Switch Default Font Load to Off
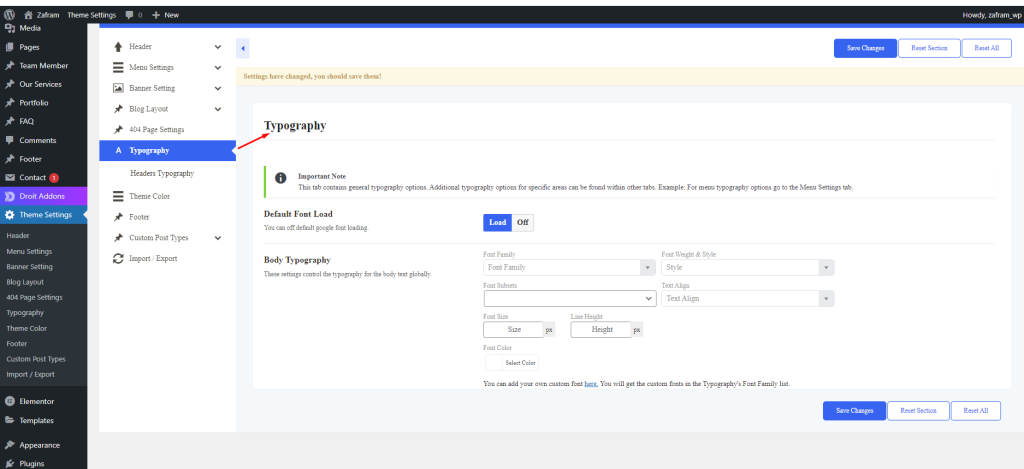This screenshot has height=469, width=1024. point(522,222)
